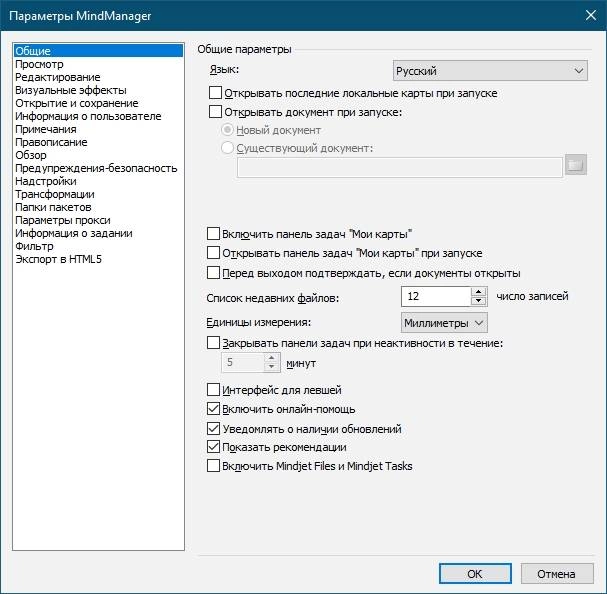Click the existing document path field
Image resolution: width=607 pixels, height=594 pixels.
click(x=400, y=167)
